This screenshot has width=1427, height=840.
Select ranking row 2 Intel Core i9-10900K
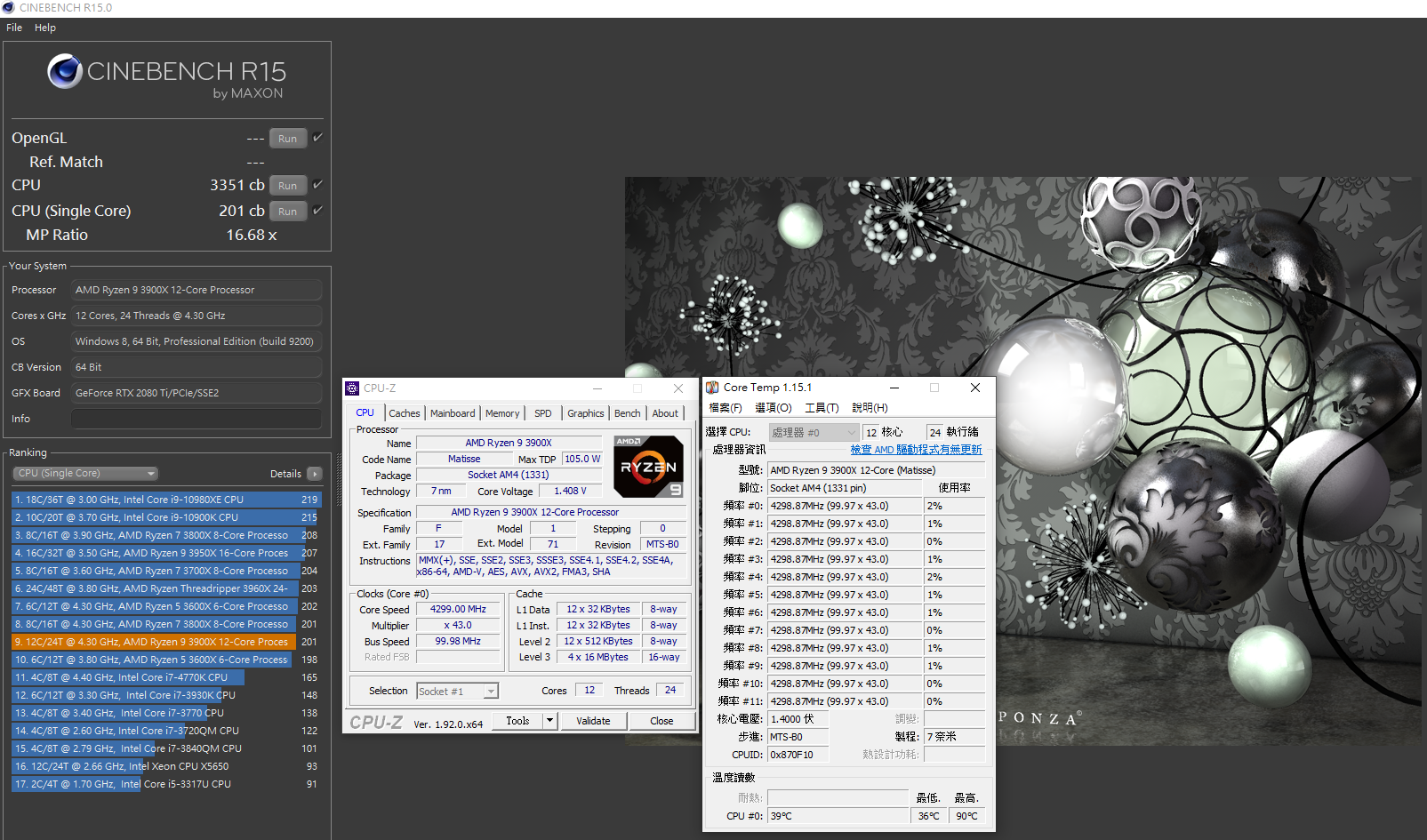click(166, 517)
